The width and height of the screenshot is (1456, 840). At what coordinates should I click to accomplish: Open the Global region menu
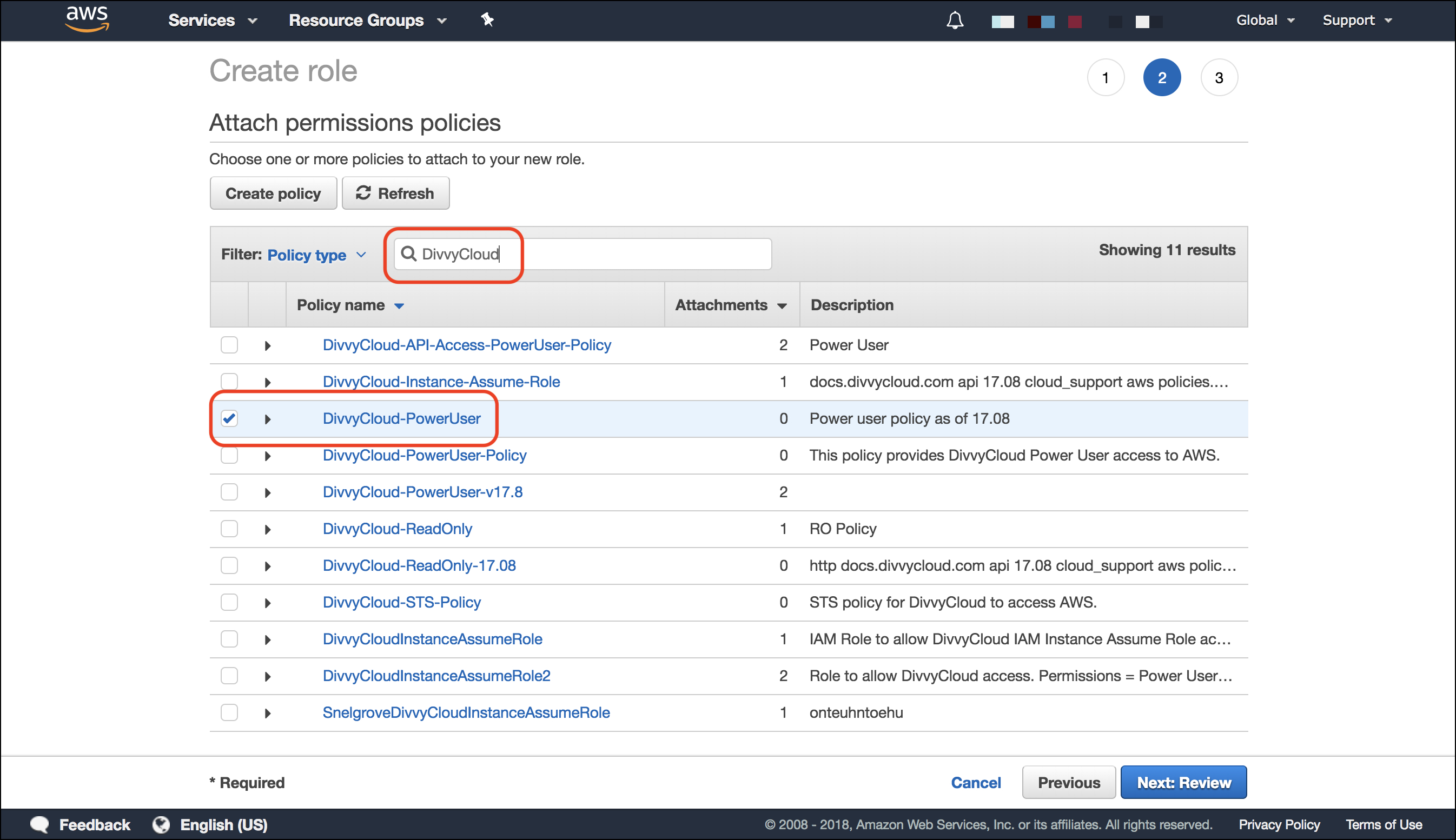coord(1265,20)
